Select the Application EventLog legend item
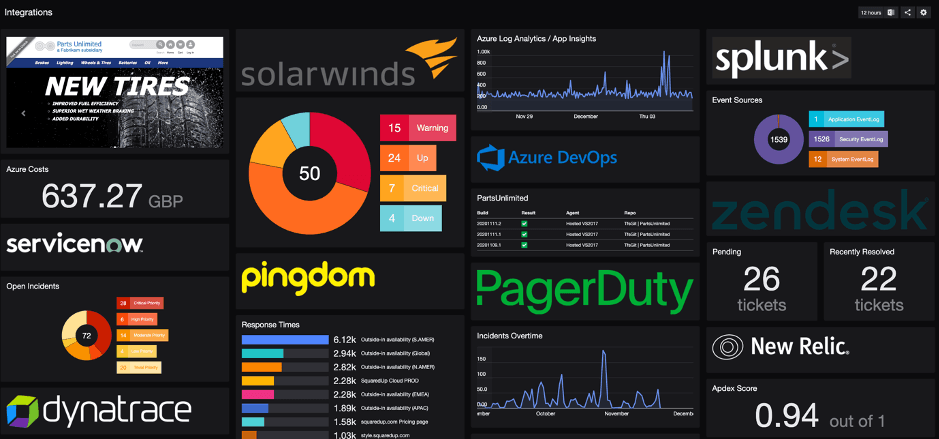Viewport: 939px width, 439px height. [846, 119]
